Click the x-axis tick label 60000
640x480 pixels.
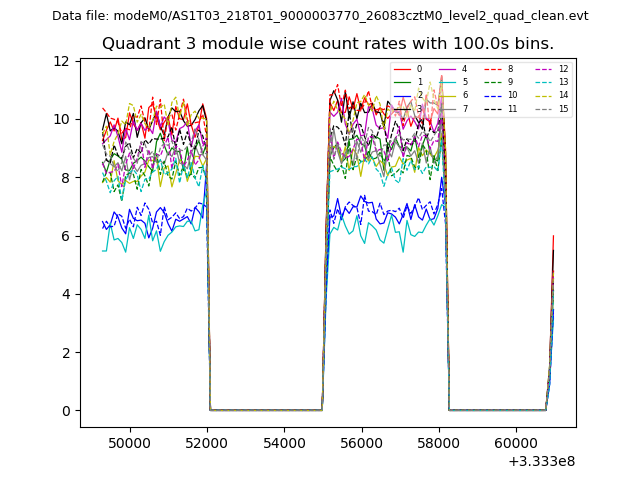coord(515,442)
